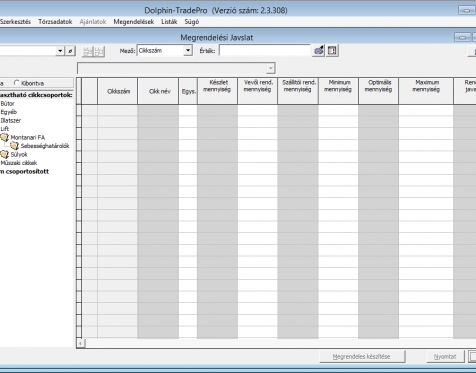Click the Optimális mennyiség column header
The height and width of the screenshot is (373, 476).
[378, 91]
